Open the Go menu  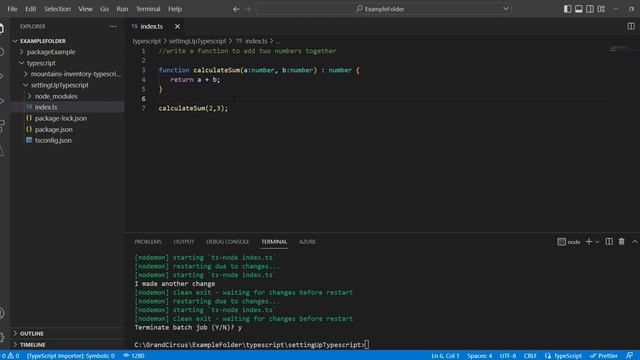104,9
